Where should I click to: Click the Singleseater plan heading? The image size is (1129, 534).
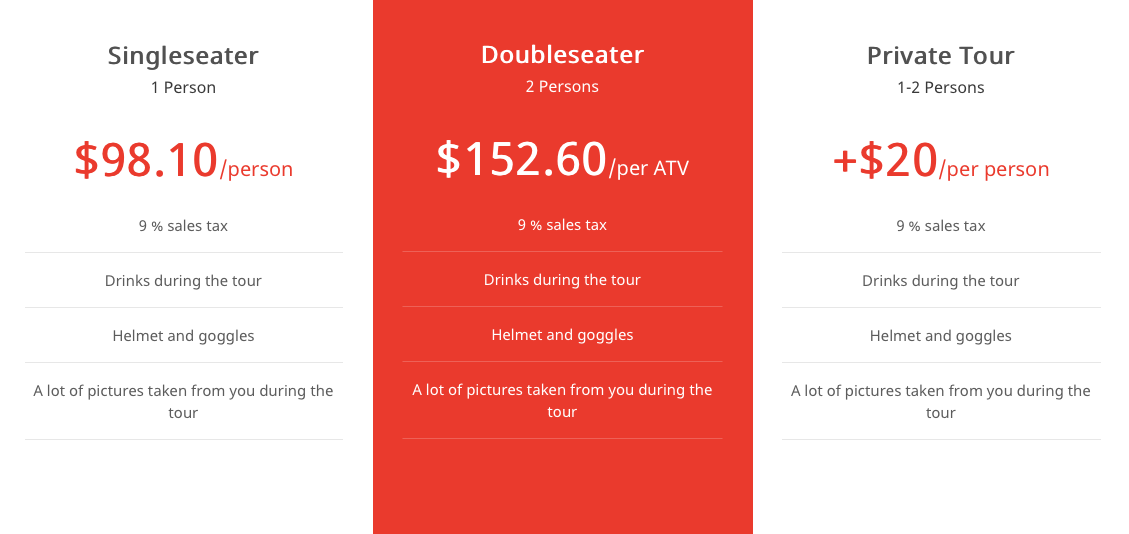[183, 55]
